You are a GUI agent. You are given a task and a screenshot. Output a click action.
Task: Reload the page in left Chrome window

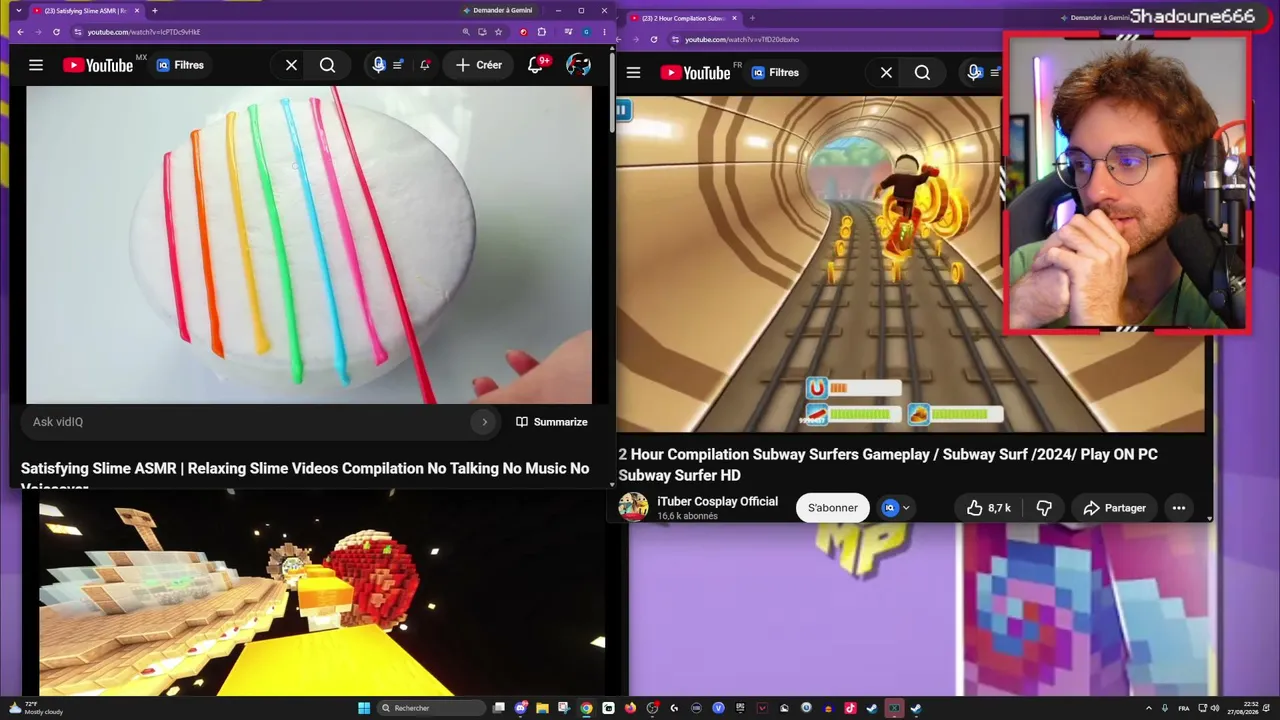[x=56, y=32]
